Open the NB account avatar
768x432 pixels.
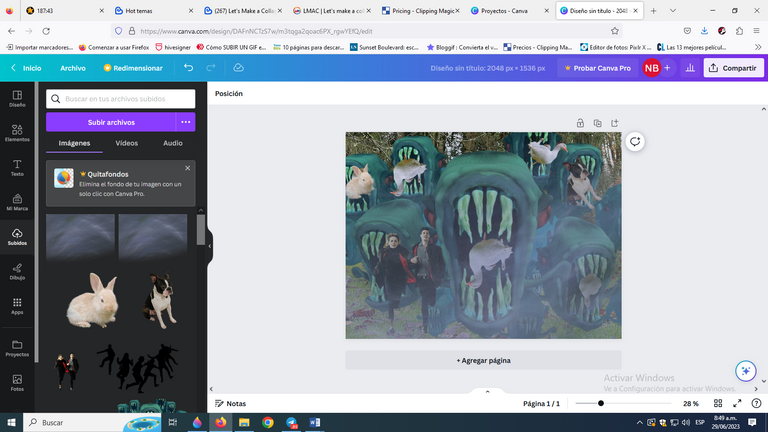coord(651,68)
